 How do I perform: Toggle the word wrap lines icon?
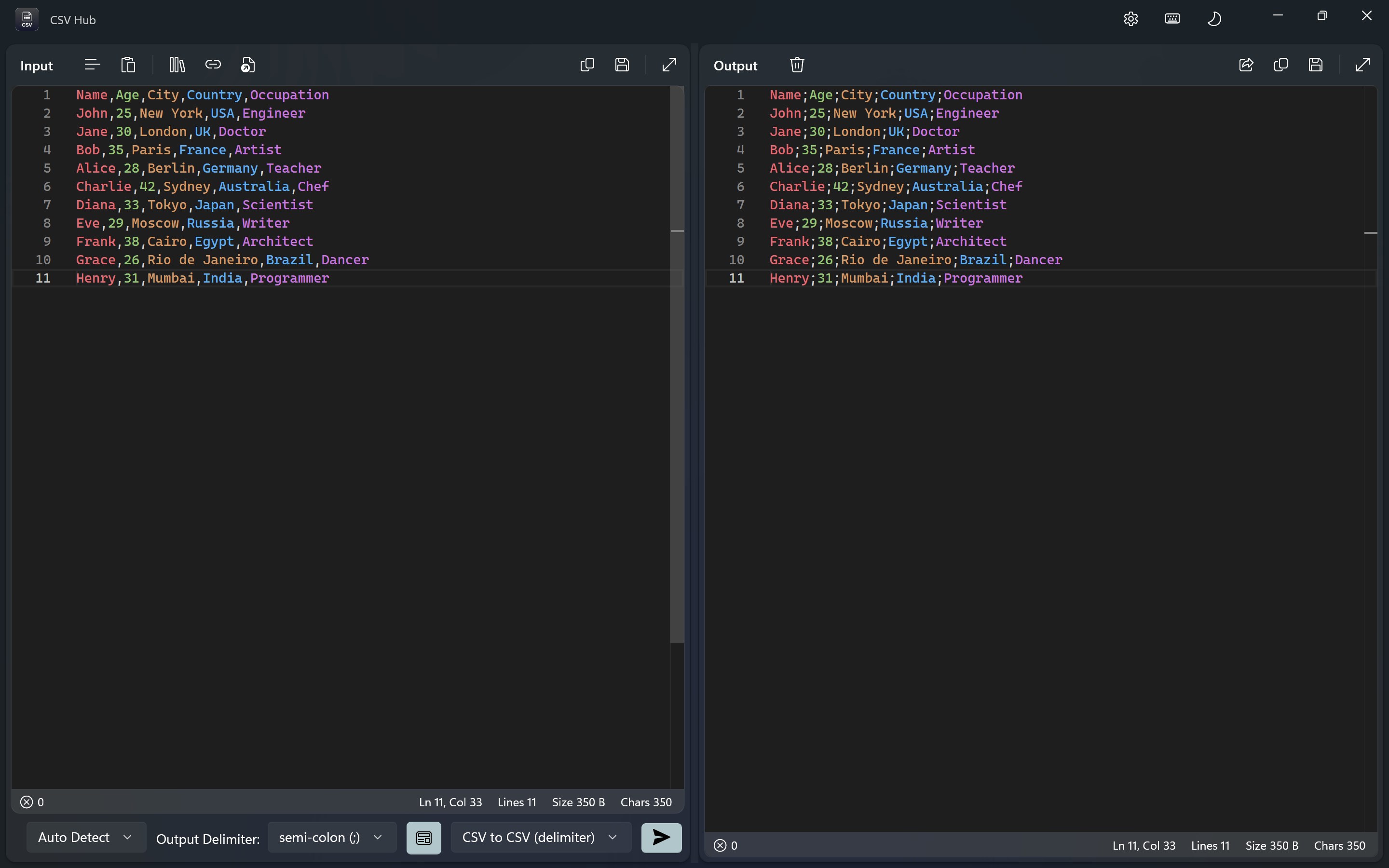click(92, 65)
